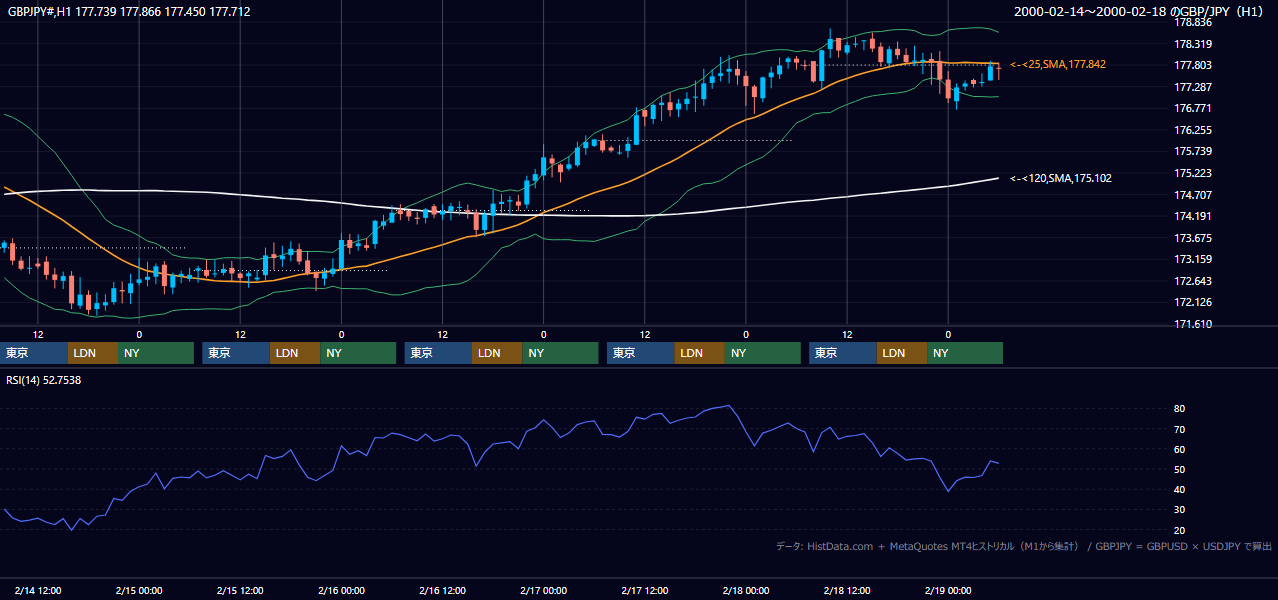Click RSI axis level 40

click(1180, 489)
